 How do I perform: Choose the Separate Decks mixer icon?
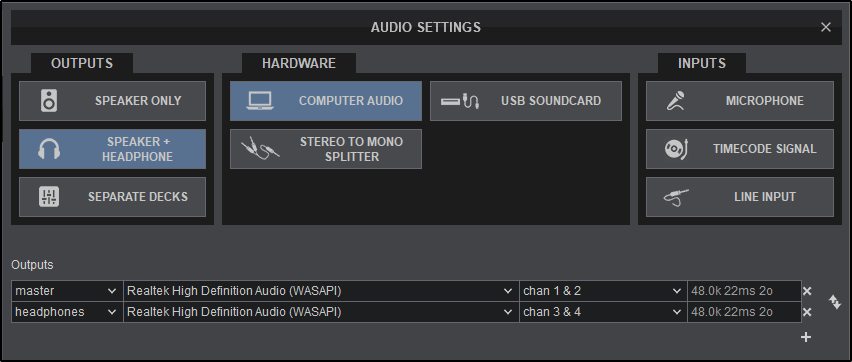pos(49,197)
